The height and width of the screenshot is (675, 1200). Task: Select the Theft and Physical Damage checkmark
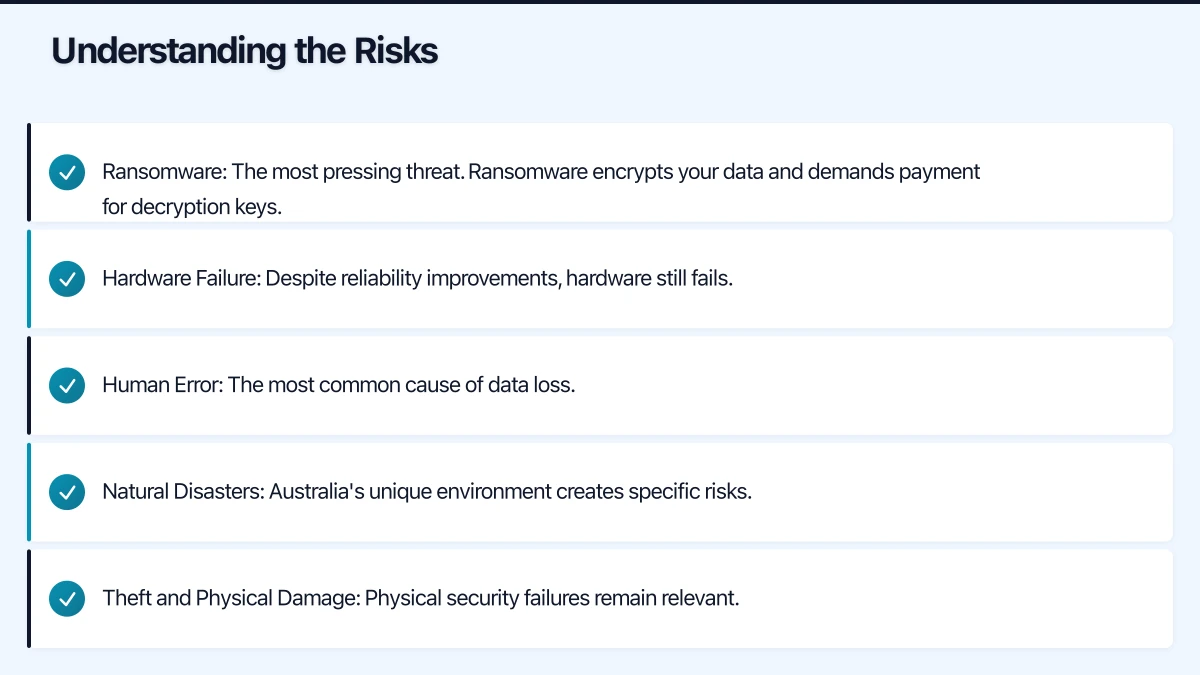pos(67,599)
